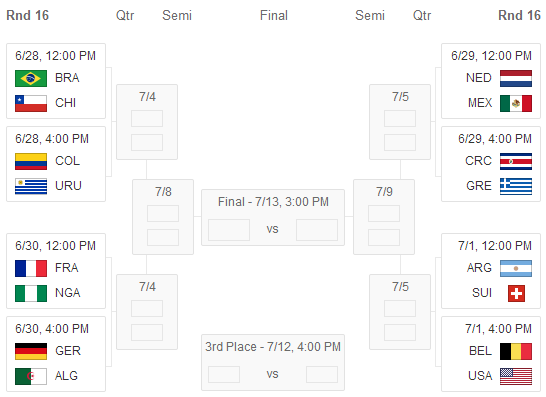Select the ARG team label
The image size is (546, 397).
pyautogui.click(x=479, y=268)
